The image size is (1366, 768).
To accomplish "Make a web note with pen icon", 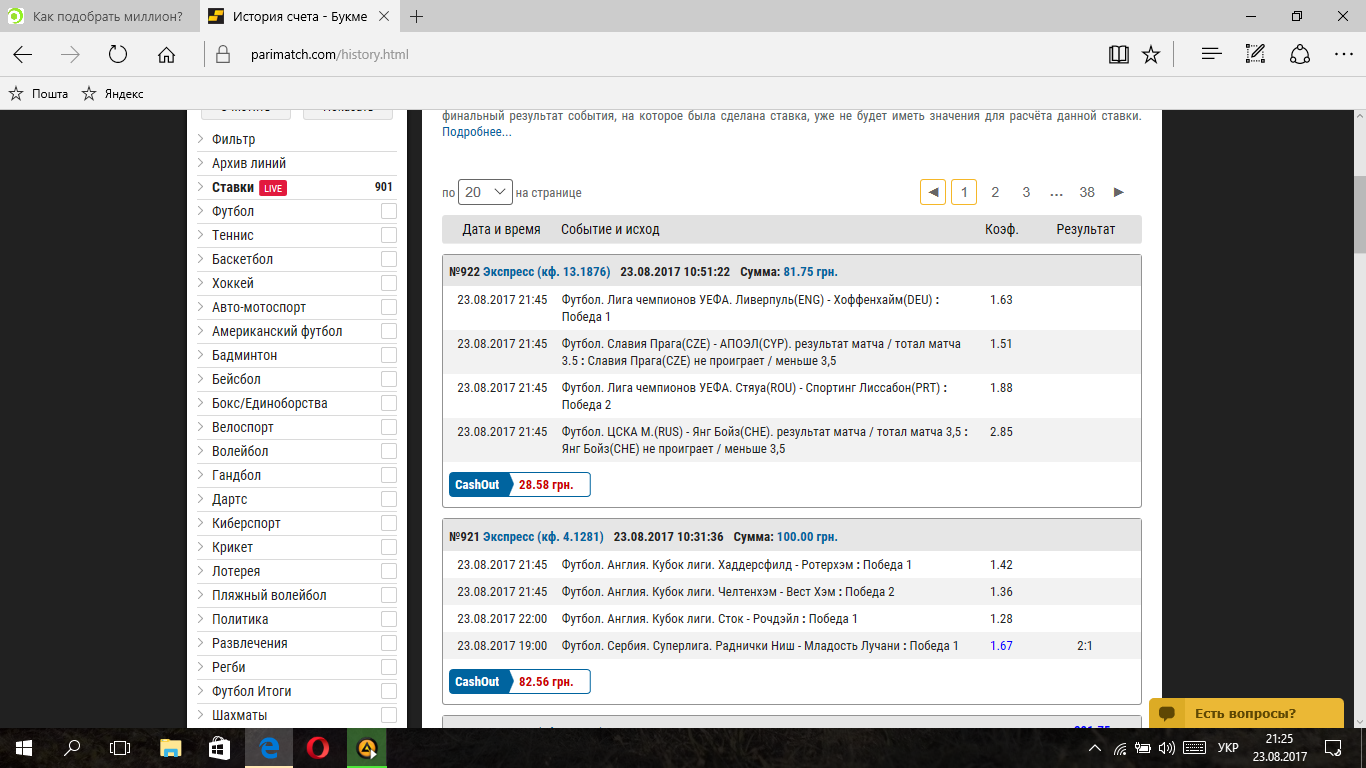I will (1256, 55).
